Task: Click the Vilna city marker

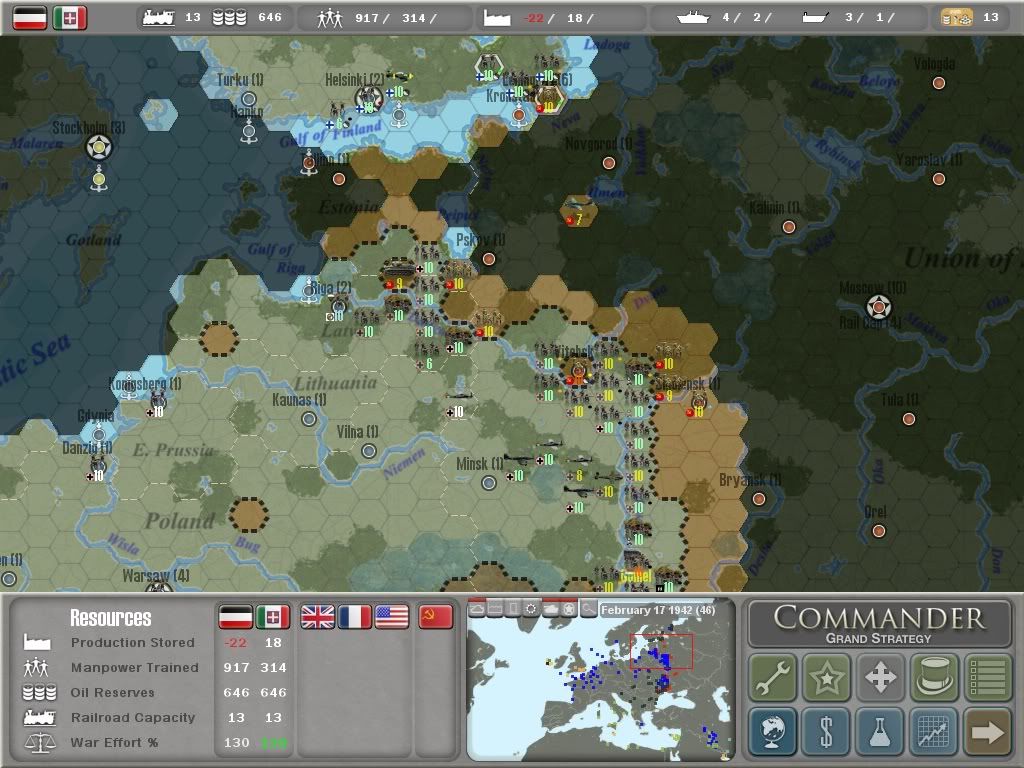Action: 369,451
